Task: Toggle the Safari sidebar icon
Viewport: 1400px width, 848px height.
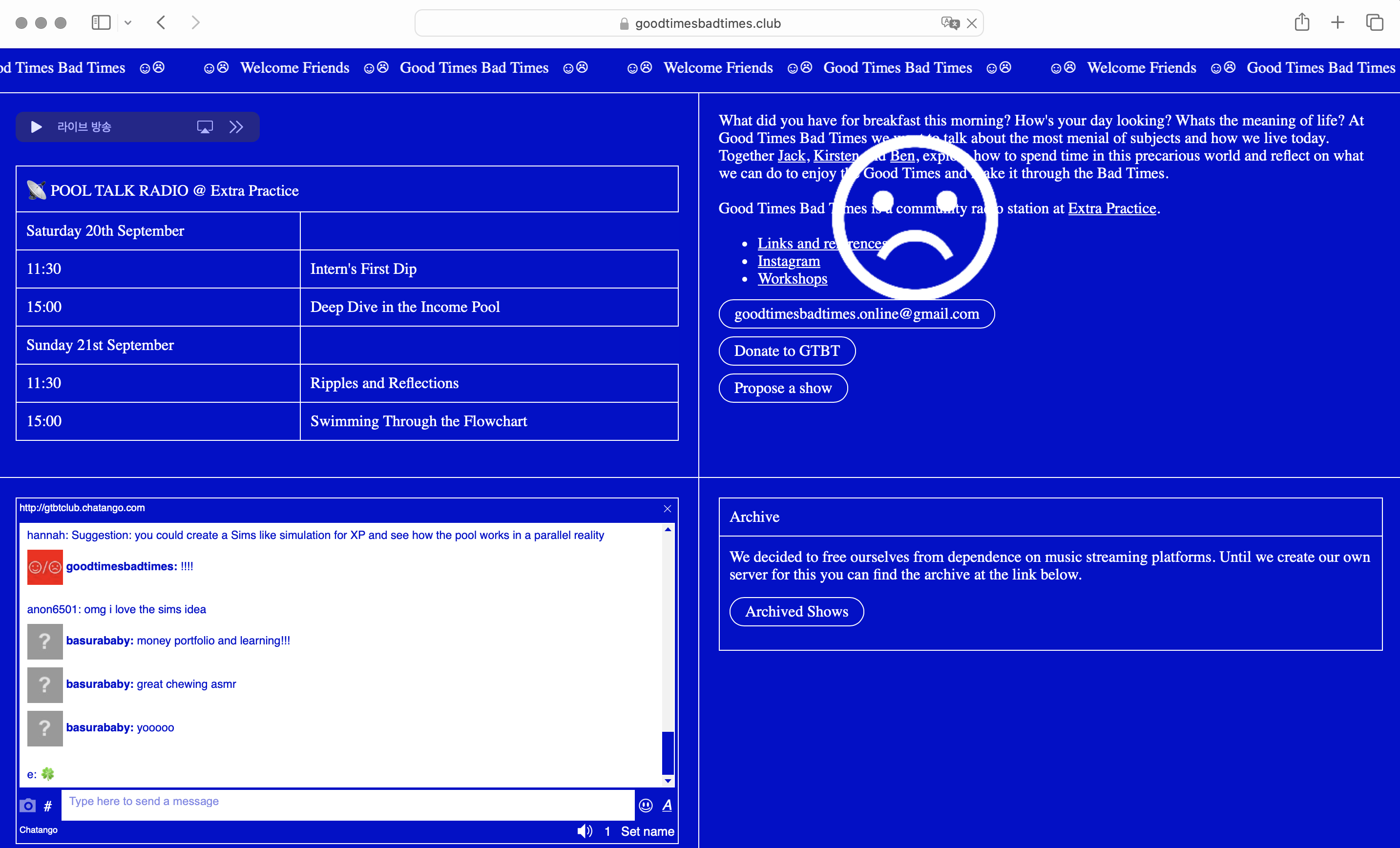Action: [101, 23]
